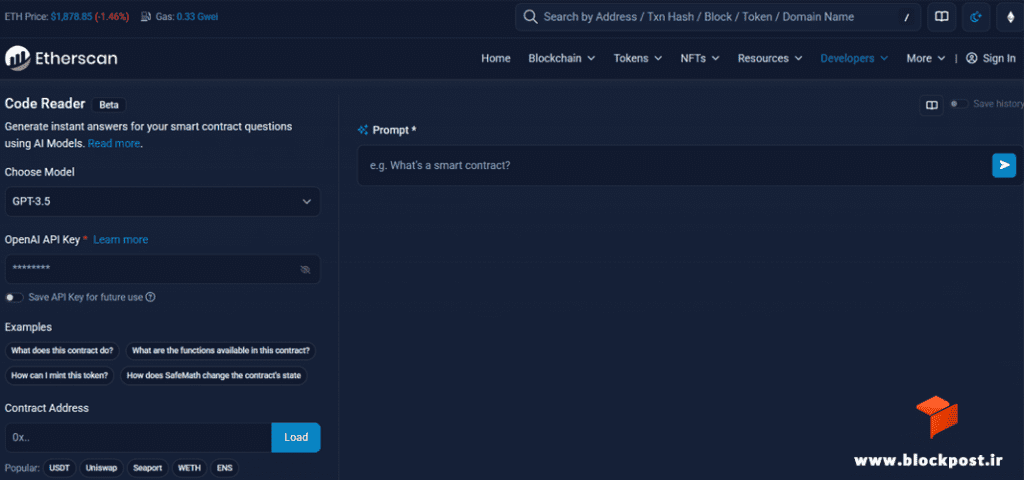Expand the GPT-3.5 model dropdown
The height and width of the screenshot is (480, 1024).
163,202
